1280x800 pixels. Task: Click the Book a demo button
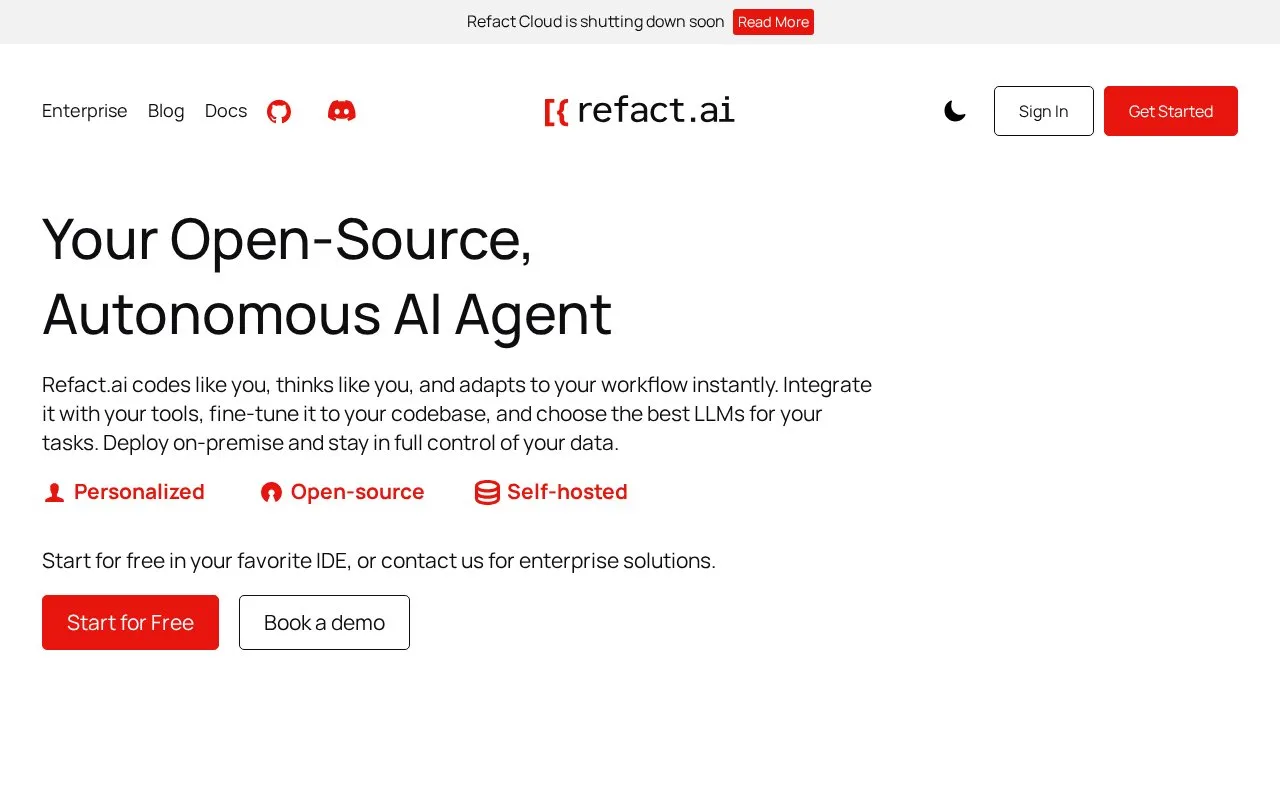click(x=324, y=622)
